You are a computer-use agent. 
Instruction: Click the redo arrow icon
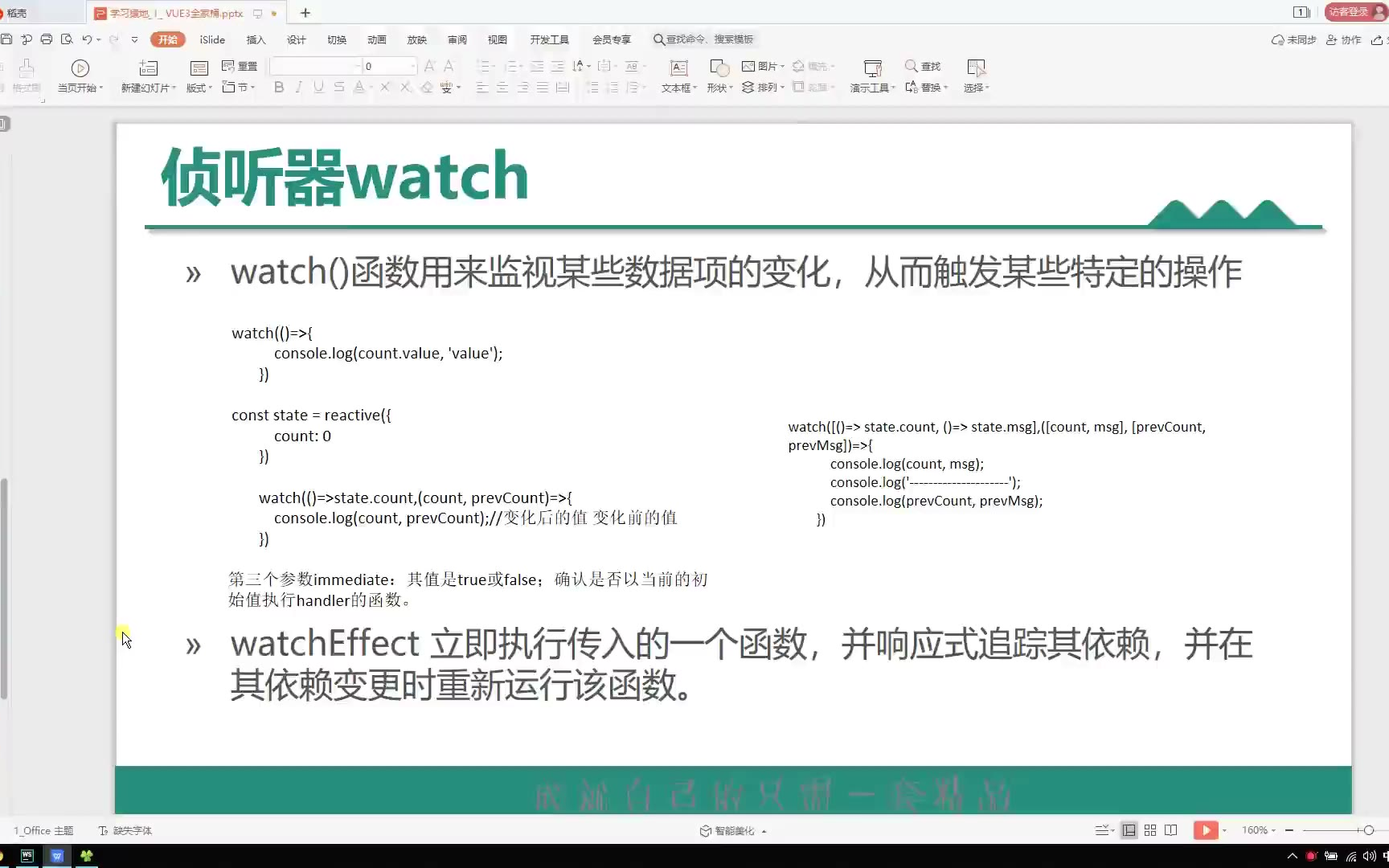pos(114,39)
